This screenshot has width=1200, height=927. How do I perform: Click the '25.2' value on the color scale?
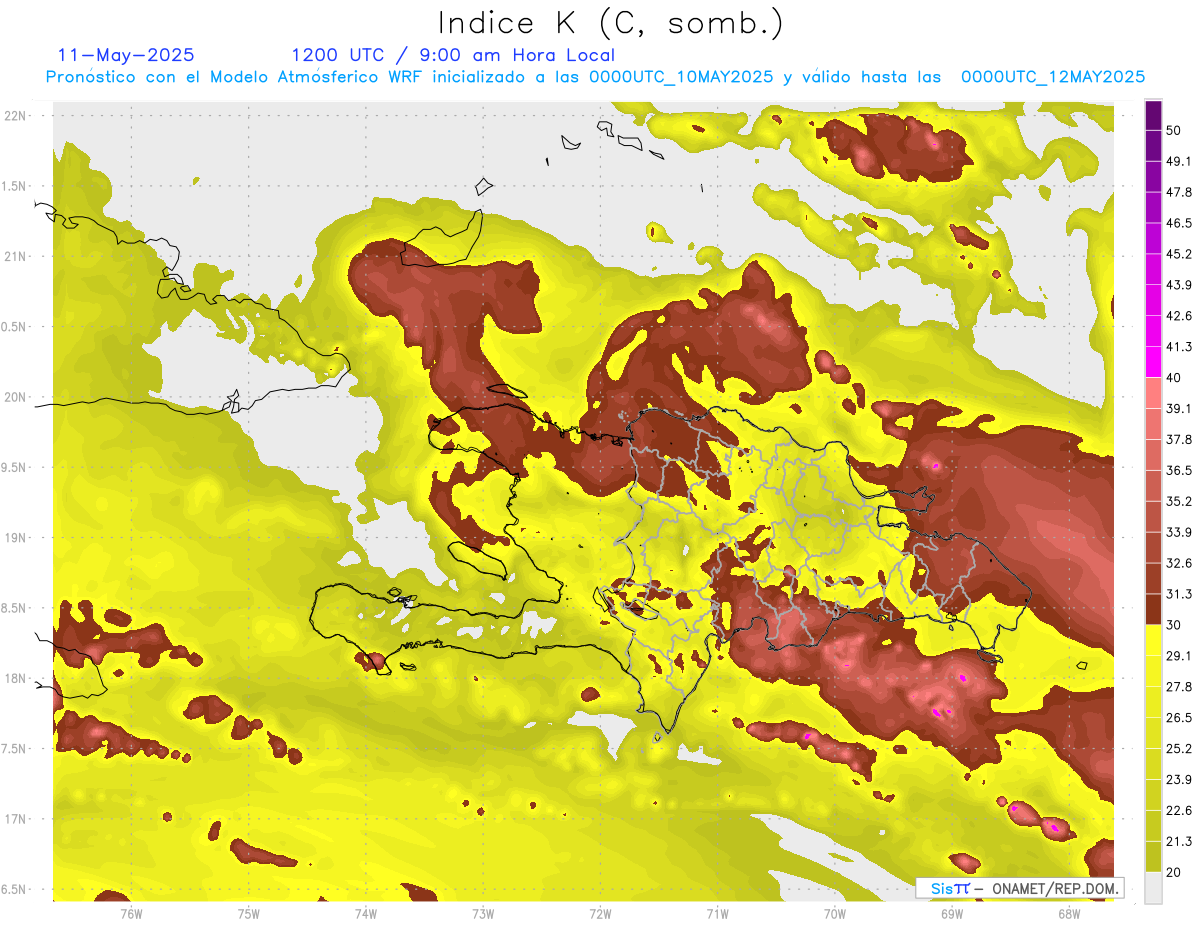[x=1178, y=749]
